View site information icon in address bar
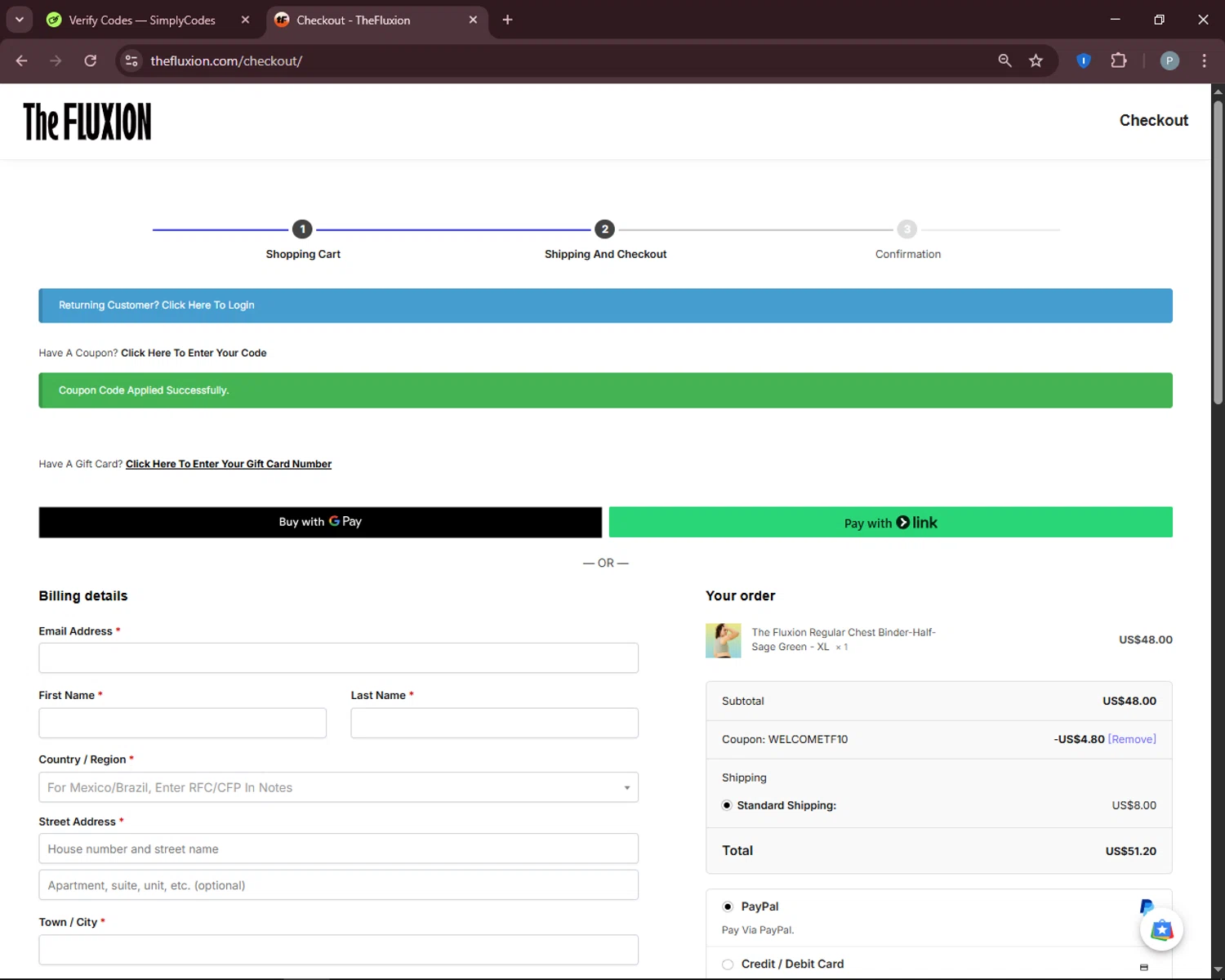This screenshot has height=980, width=1225. tap(131, 60)
